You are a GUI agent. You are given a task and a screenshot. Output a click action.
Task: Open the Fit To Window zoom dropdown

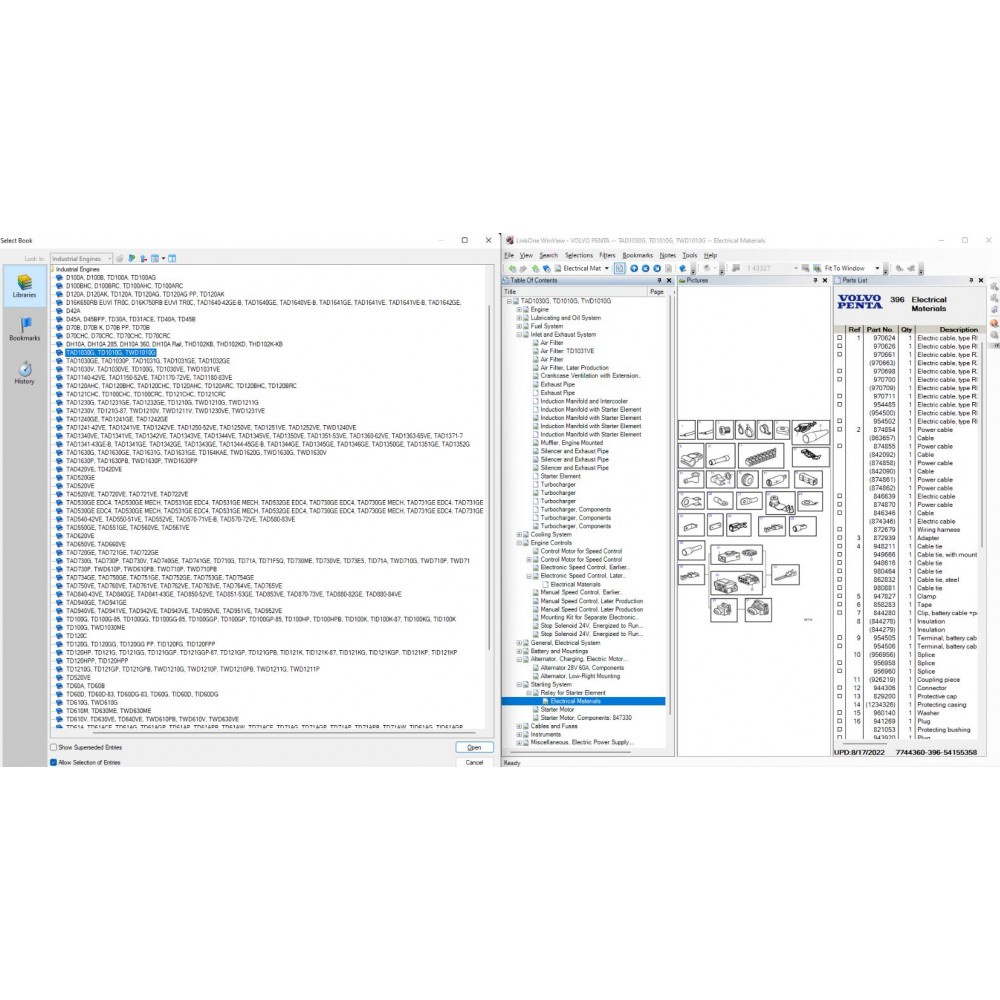click(x=877, y=268)
